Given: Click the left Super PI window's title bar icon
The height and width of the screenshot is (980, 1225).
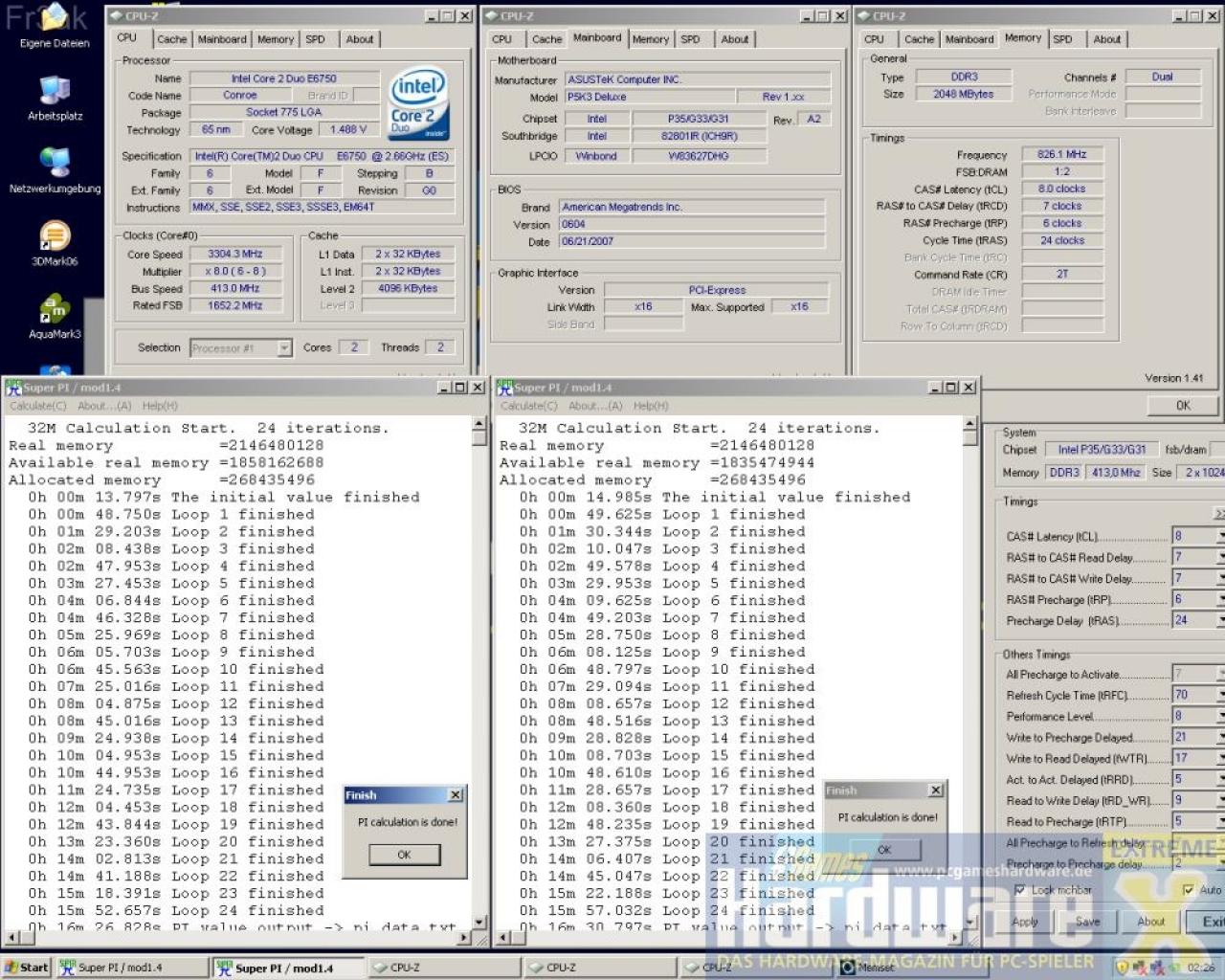Looking at the screenshot, I should [x=13, y=388].
